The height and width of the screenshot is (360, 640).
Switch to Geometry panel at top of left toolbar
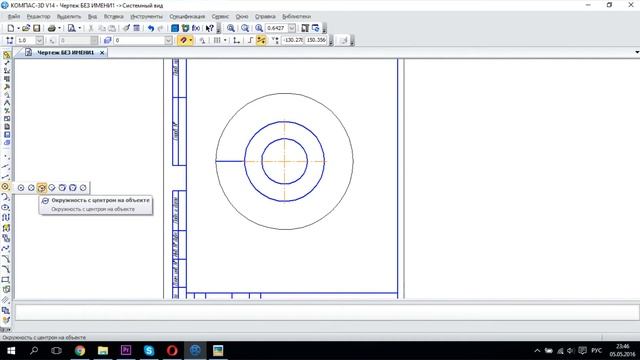pyautogui.click(x=6, y=55)
